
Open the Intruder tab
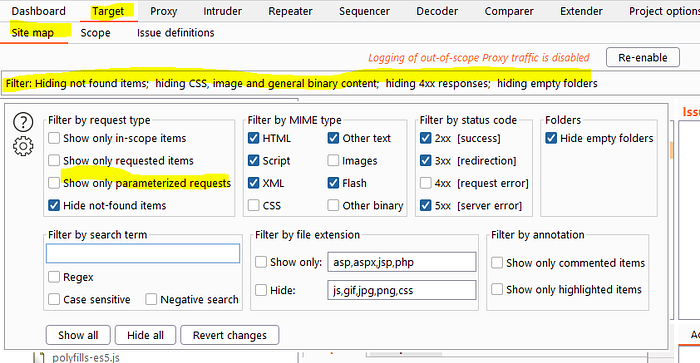[x=222, y=11]
